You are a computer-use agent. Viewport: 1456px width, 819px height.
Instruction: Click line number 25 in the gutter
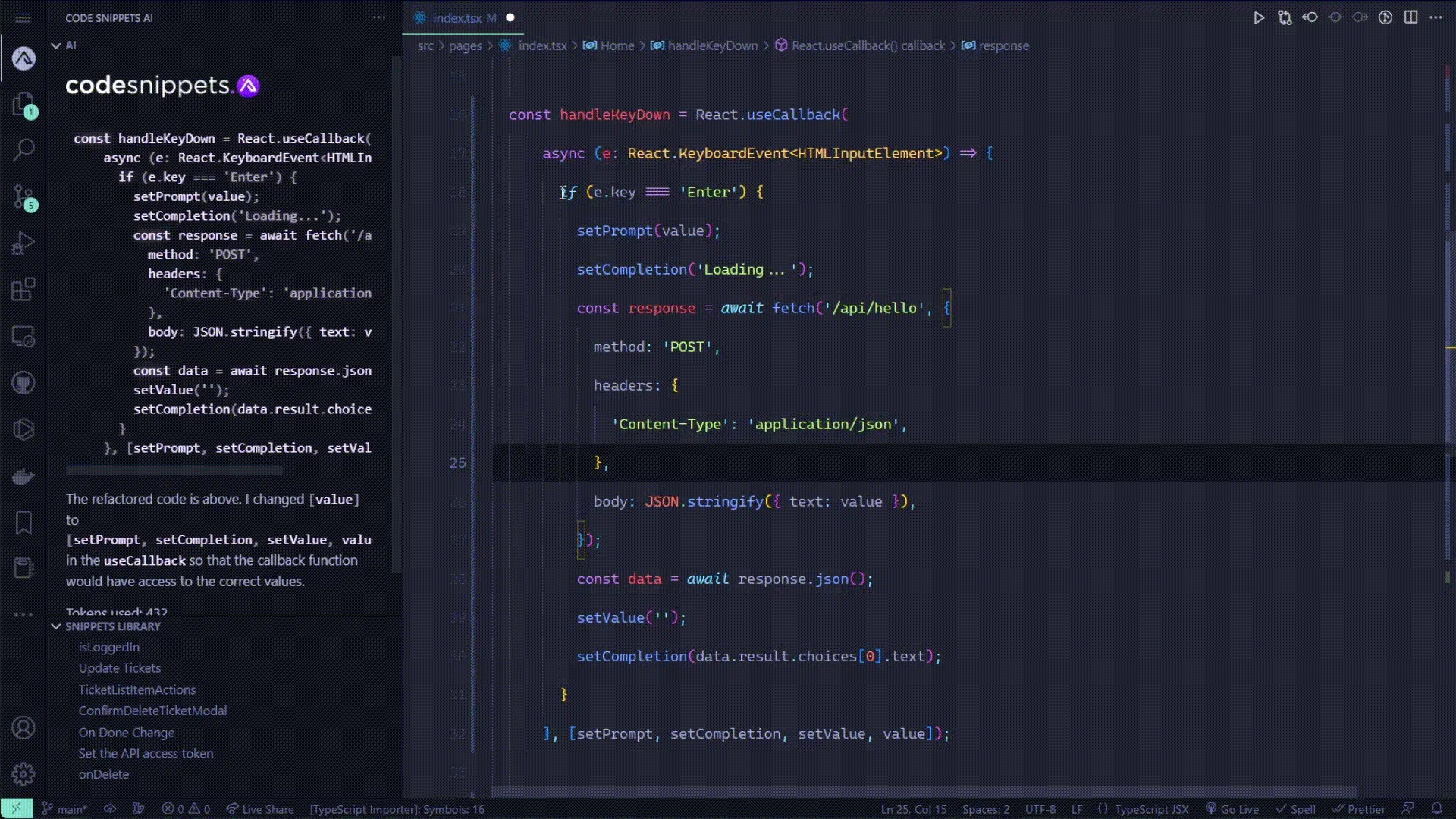(x=457, y=463)
